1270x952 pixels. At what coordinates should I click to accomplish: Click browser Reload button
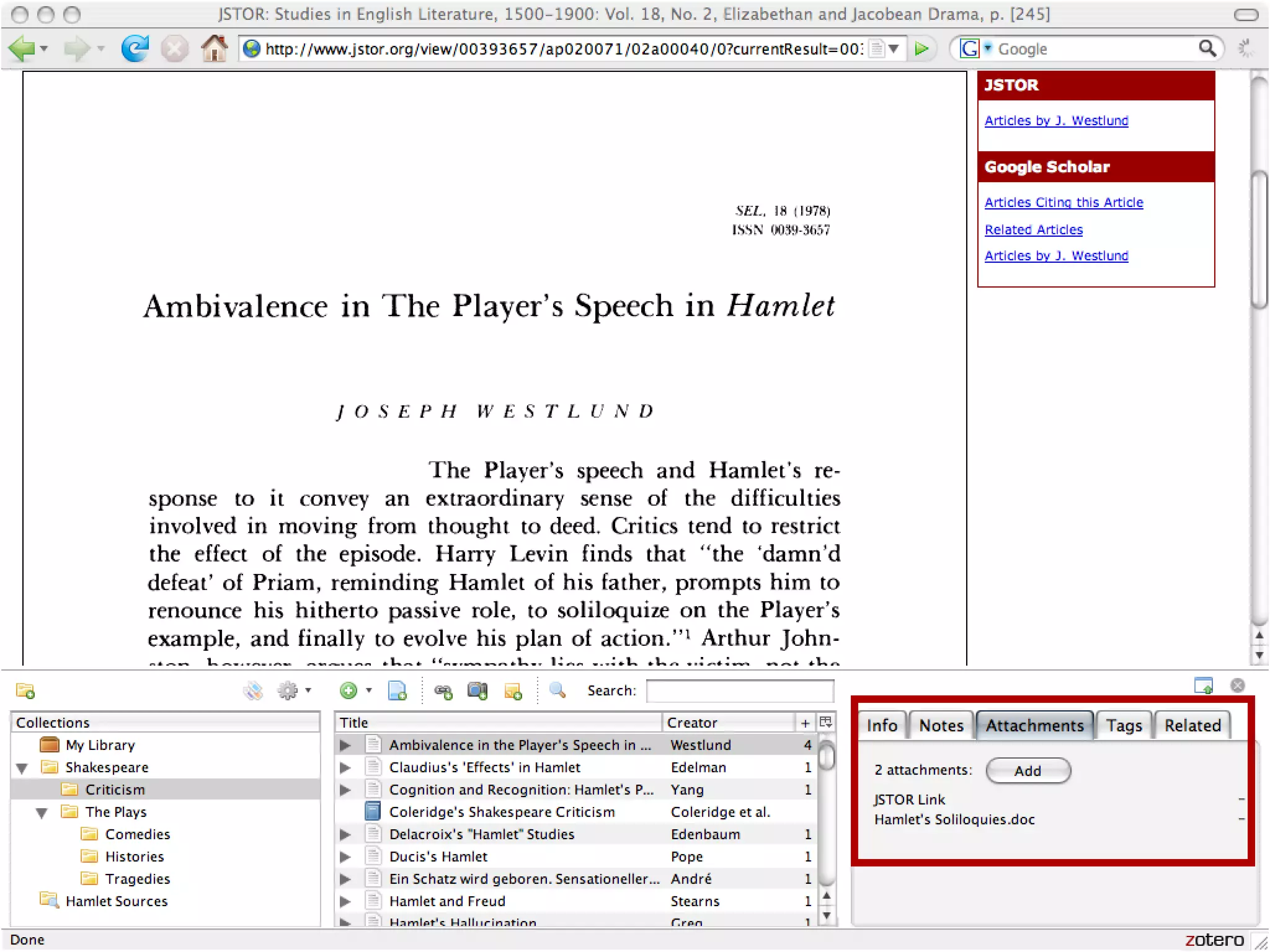coord(135,48)
